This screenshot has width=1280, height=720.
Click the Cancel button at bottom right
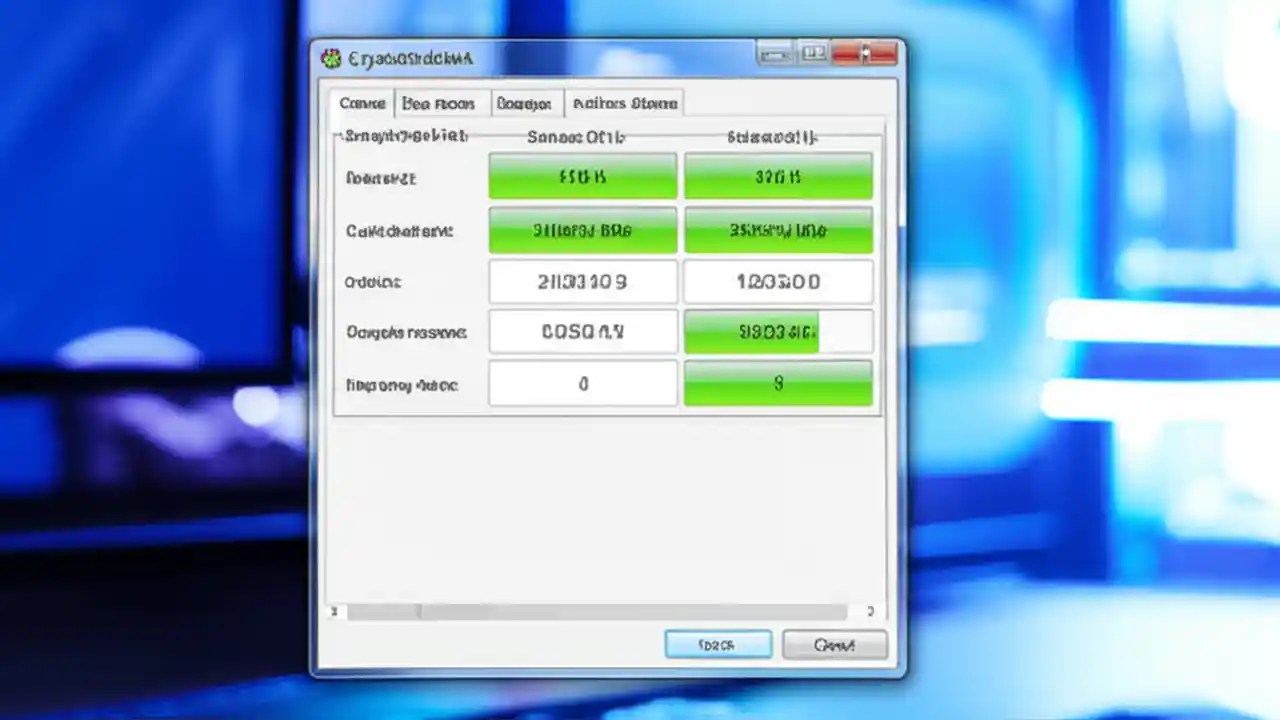(835, 644)
